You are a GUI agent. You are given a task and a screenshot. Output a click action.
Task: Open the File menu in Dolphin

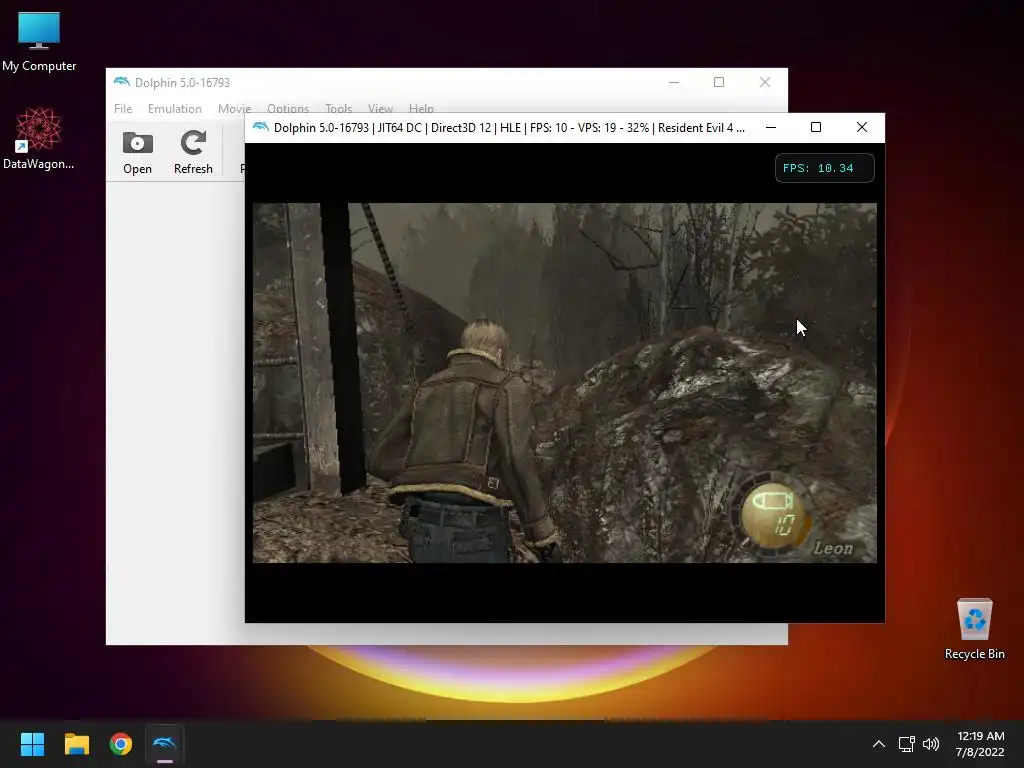point(123,108)
